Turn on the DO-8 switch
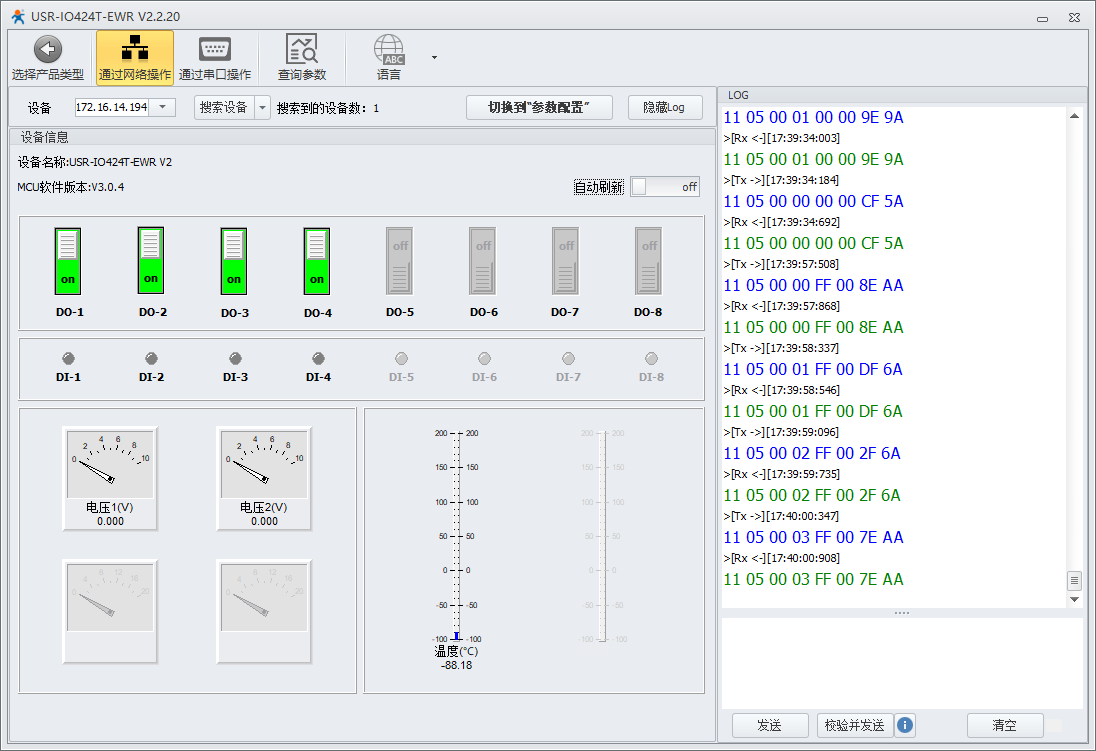Image resolution: width=1096 pixels, height=751 pixels. [x=649, y=261]
